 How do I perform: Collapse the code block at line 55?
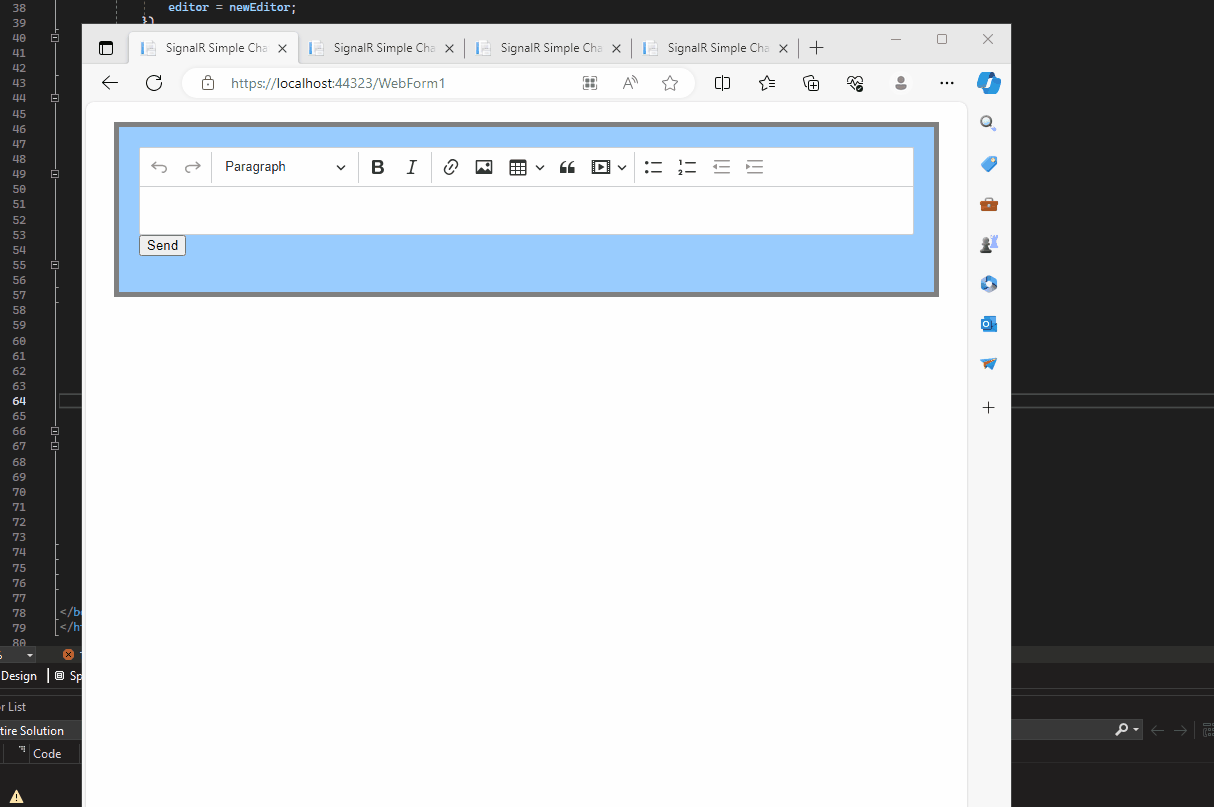(55, 265)
